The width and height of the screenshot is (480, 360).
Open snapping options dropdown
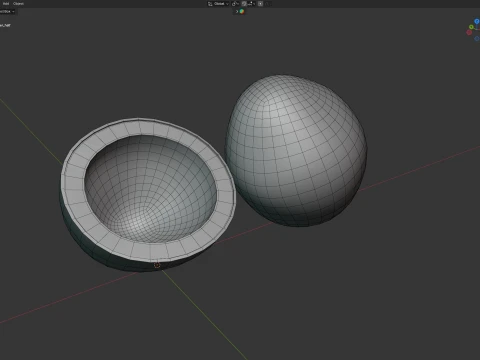click(x=252, y=4)
